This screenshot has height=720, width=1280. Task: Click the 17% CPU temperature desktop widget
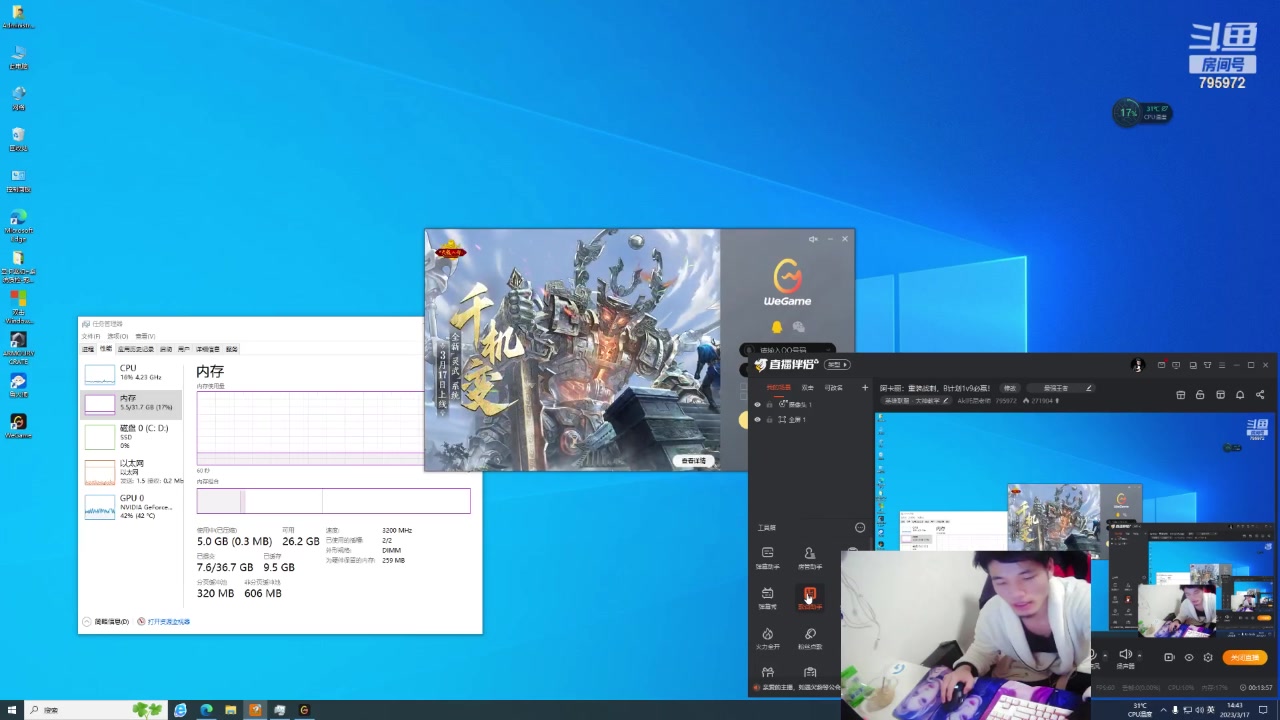click(1141, 113)
